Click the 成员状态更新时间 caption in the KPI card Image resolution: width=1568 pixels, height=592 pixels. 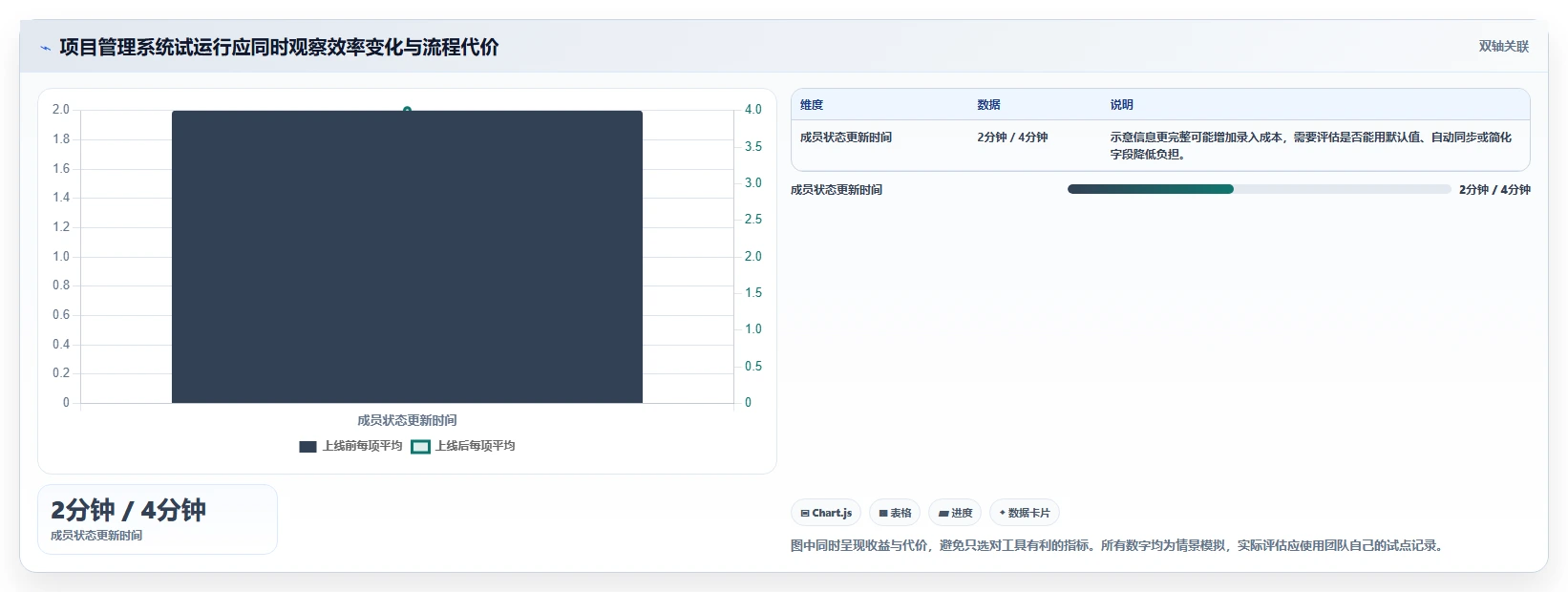[x=96, y=536]
